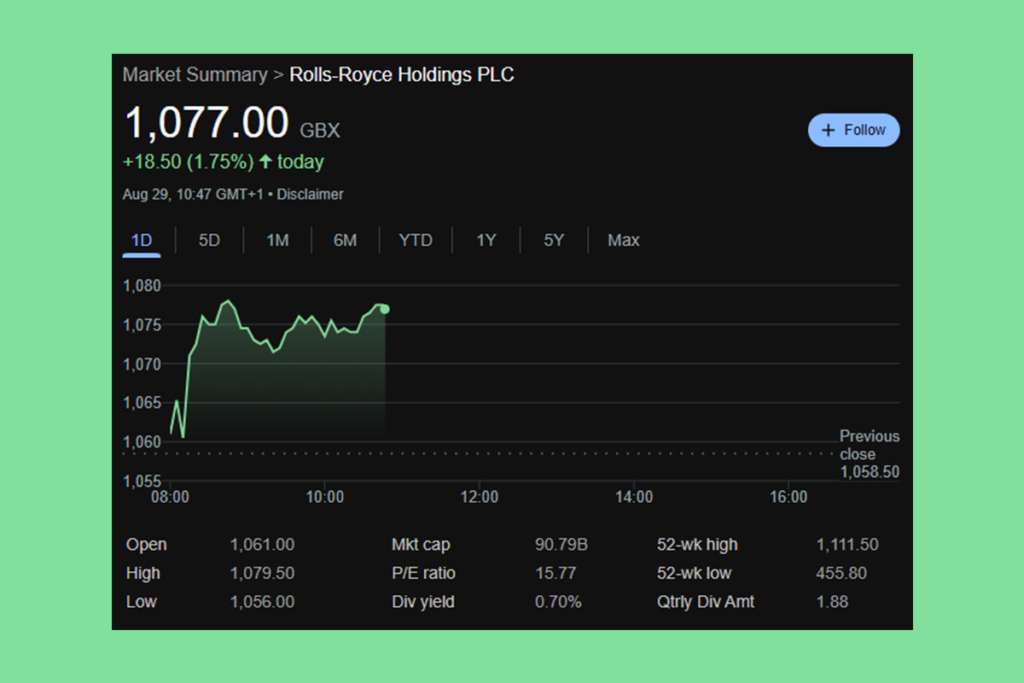The image size is (1024, 683).
Task: Click the 52-wk low label
Action: pyautogui.click(x=694, y=573)
